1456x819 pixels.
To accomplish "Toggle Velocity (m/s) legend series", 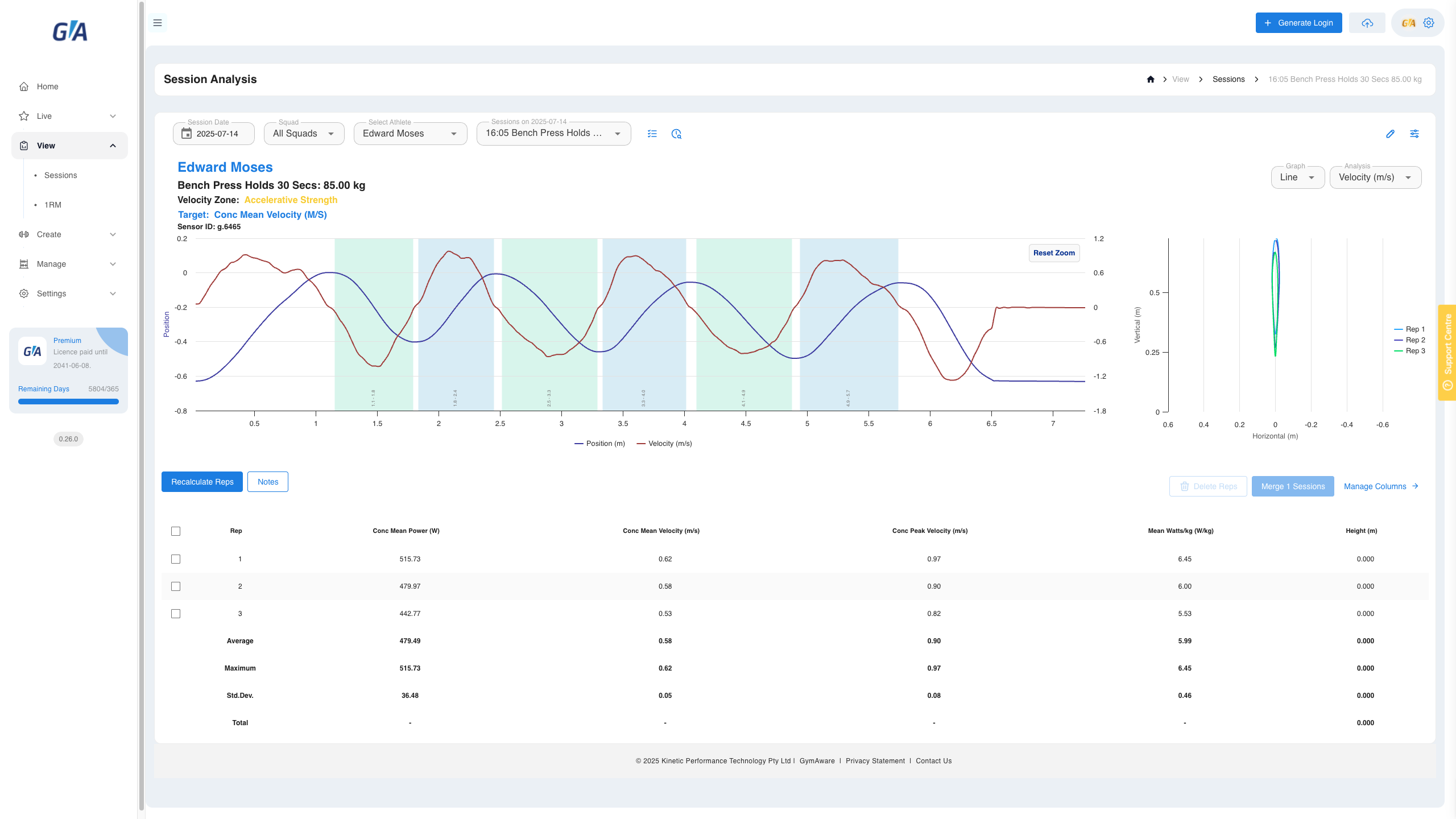I will (664, 444).
